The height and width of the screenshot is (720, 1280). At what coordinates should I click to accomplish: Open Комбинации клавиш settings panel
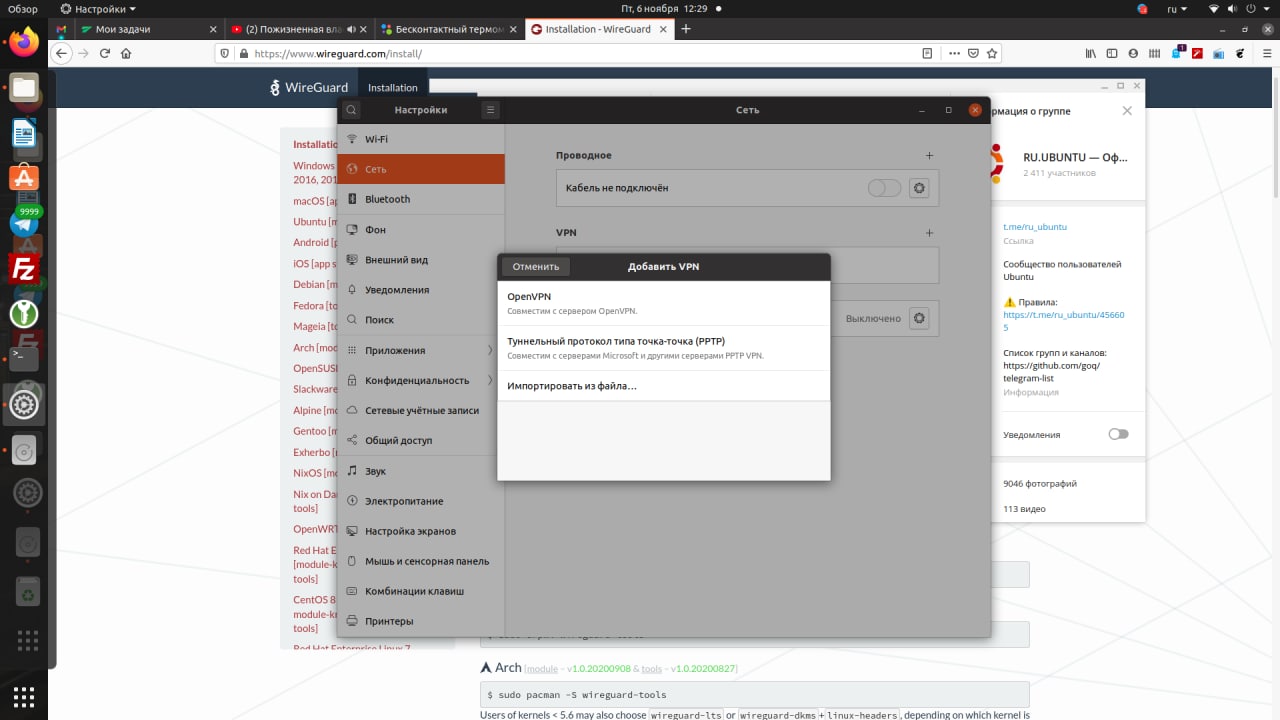(x=421, y=591)
